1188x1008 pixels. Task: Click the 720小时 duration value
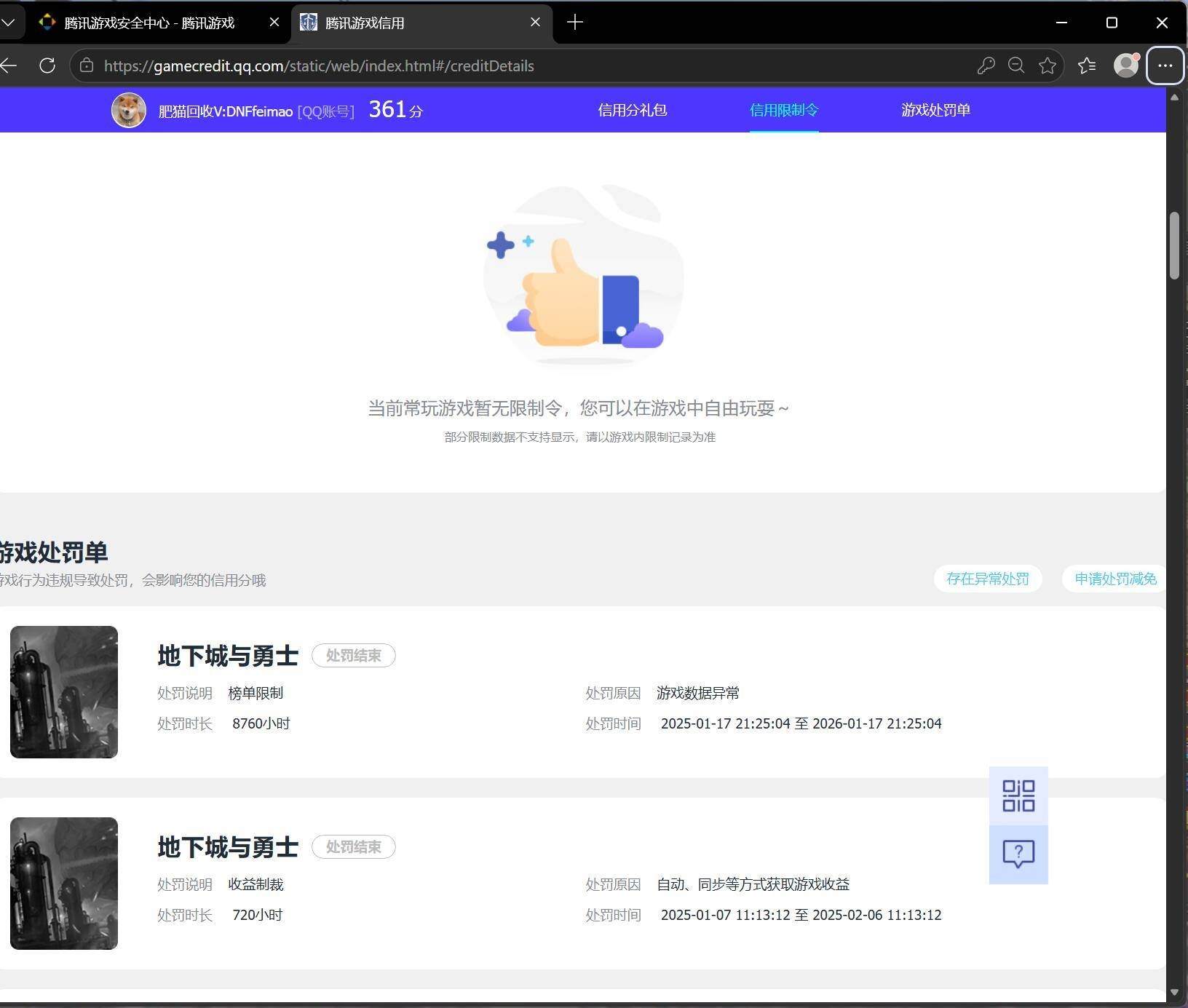point(258,915)
